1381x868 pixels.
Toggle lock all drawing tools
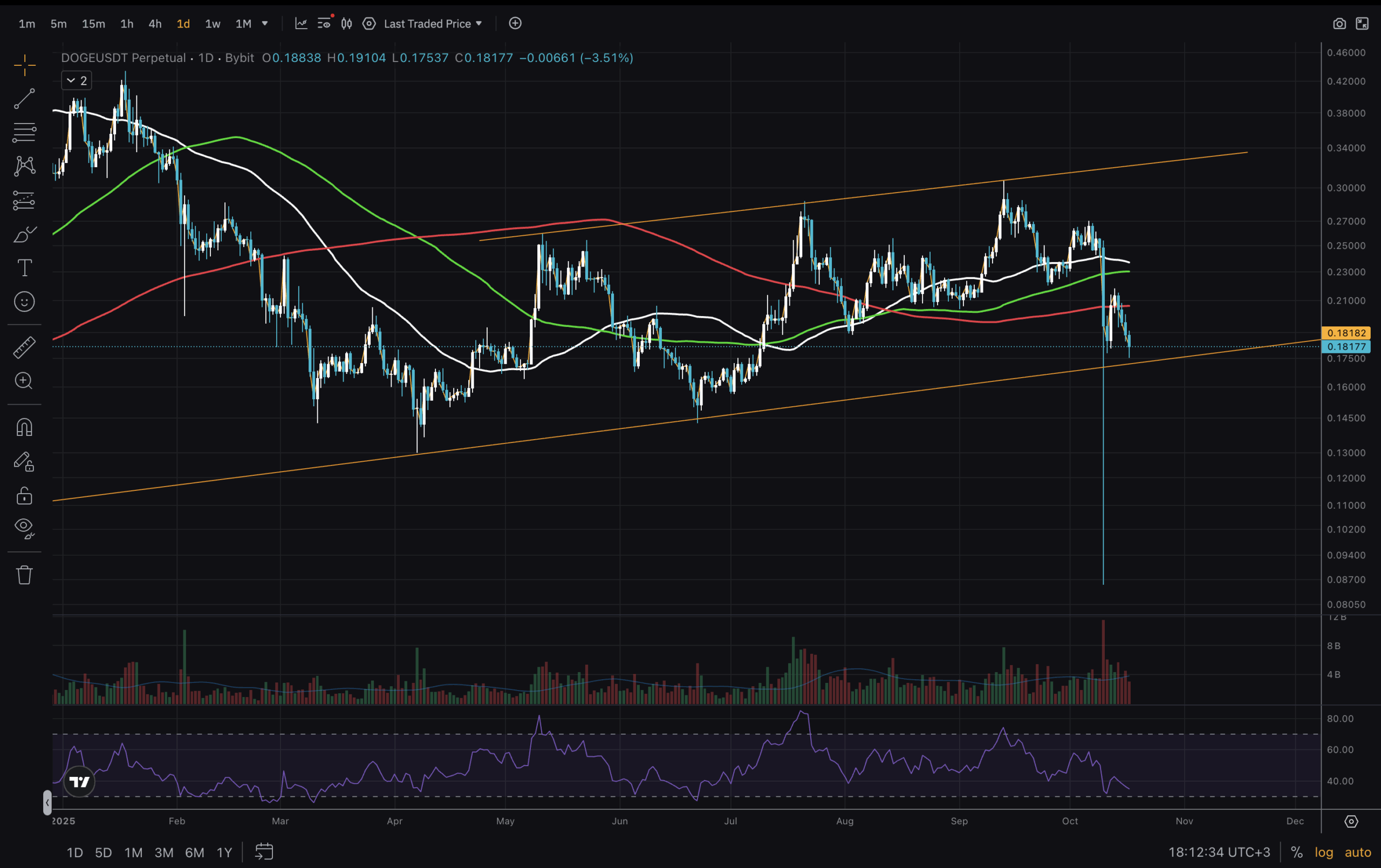[24, 496]
